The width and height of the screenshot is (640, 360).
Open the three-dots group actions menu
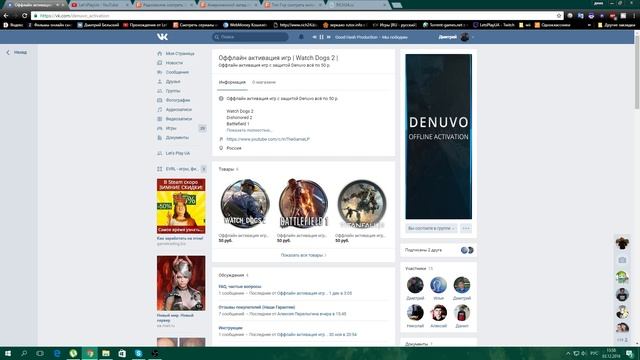click(466, 228)
